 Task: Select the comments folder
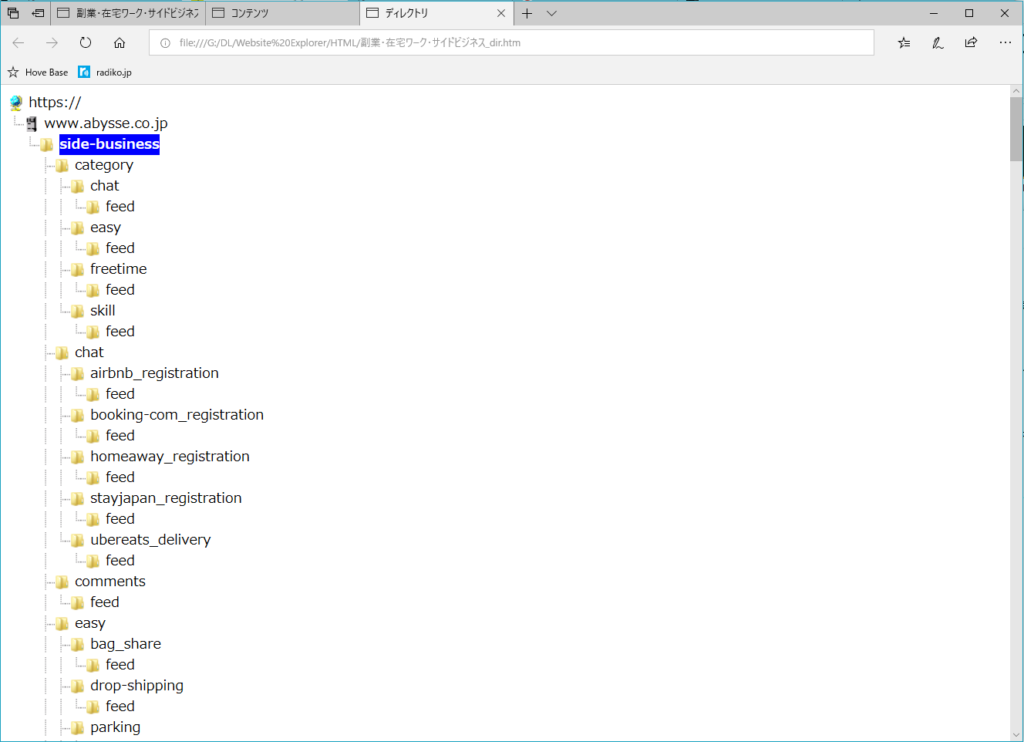click(110, 581)
